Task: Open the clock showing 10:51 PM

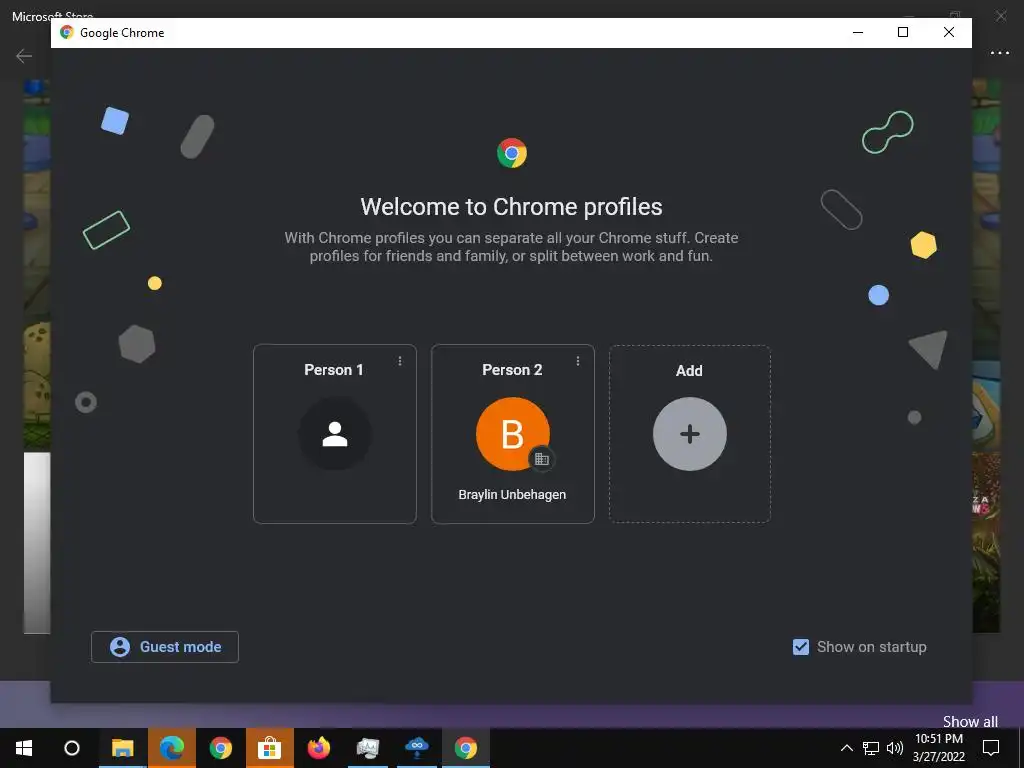Action: coord(939,748)
